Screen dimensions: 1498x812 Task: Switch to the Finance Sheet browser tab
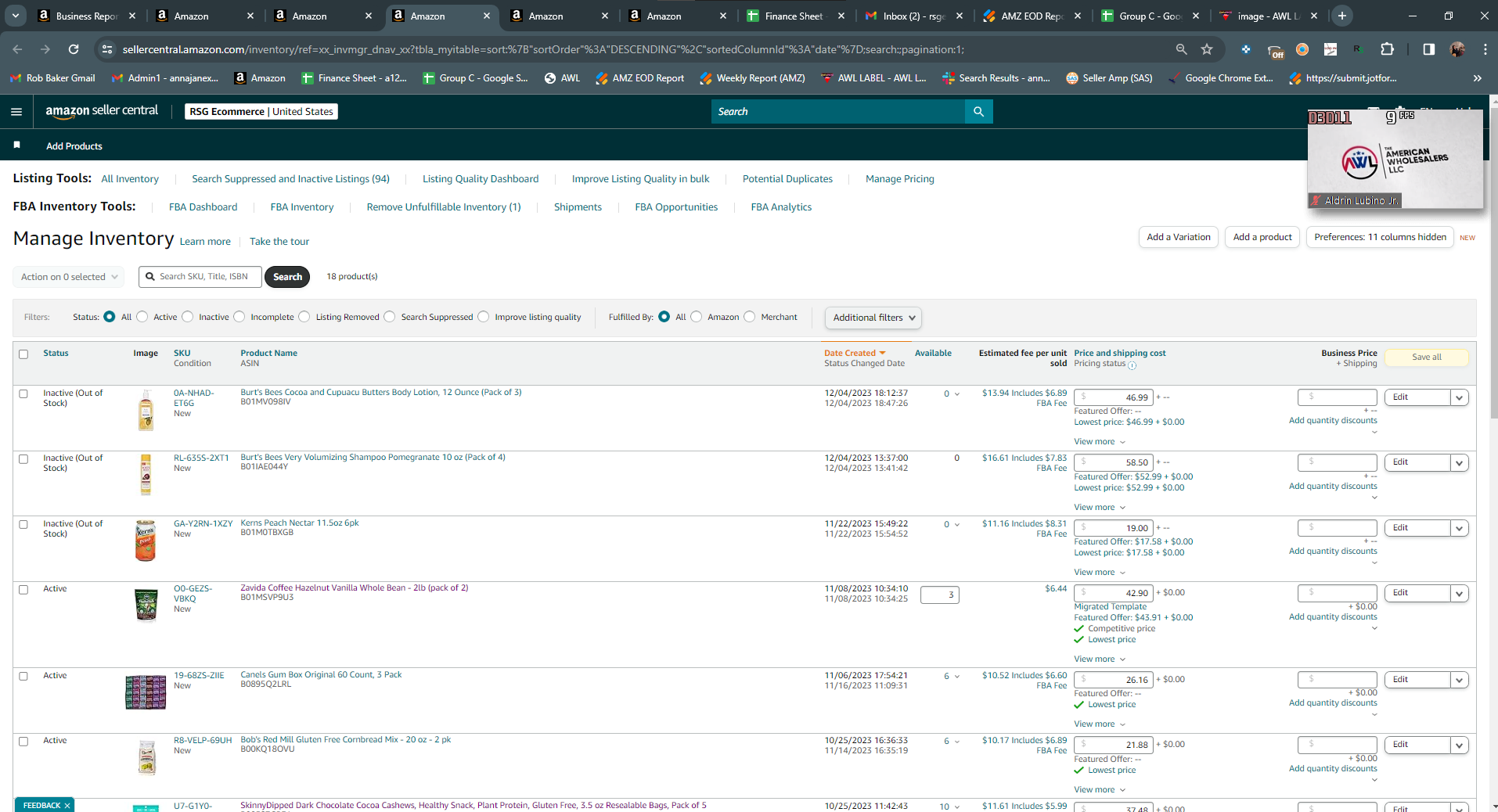794,16
